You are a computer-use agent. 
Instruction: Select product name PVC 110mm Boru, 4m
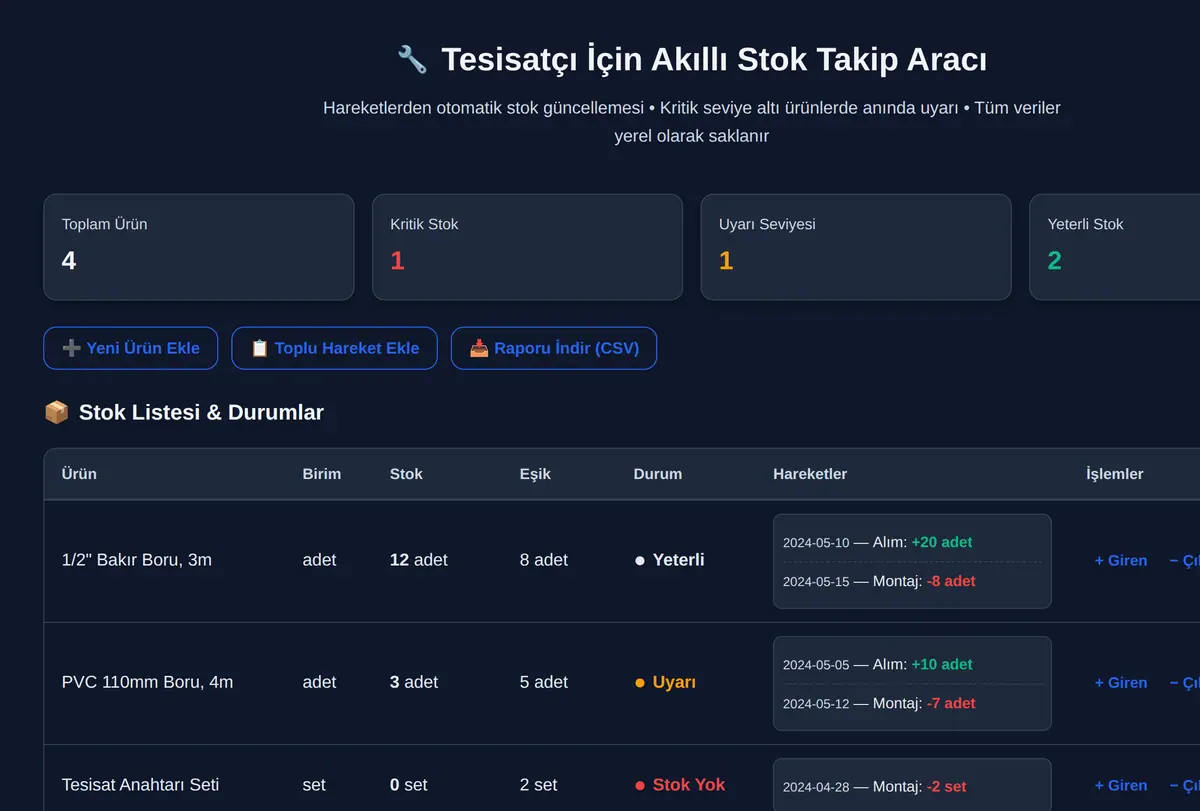147,682
